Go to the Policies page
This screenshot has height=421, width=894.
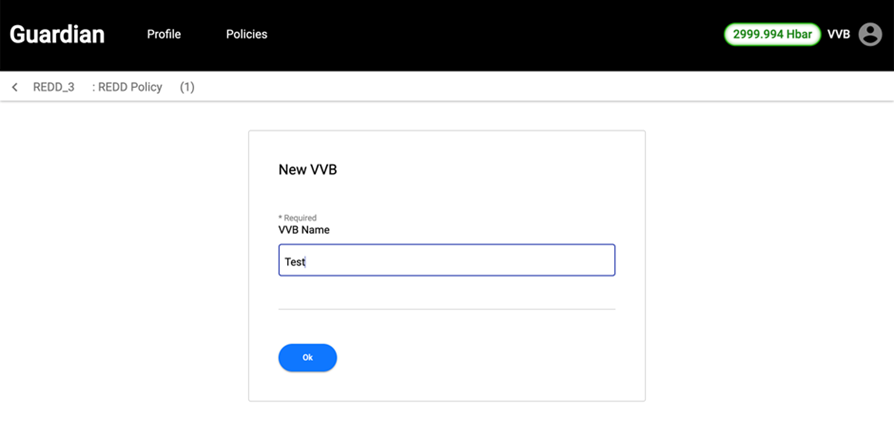247,34
